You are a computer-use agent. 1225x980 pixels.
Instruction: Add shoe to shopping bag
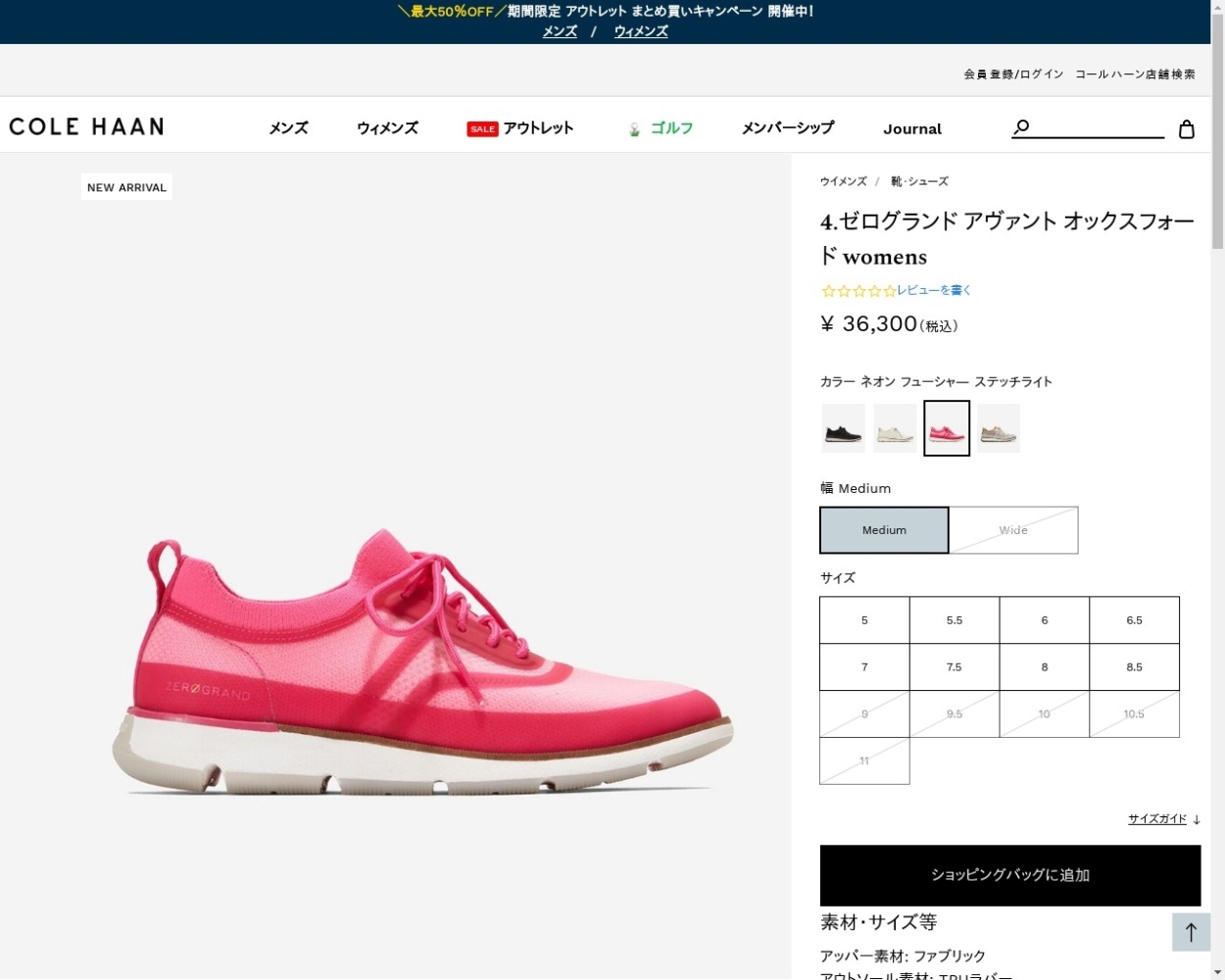(x=1010, y=875)
